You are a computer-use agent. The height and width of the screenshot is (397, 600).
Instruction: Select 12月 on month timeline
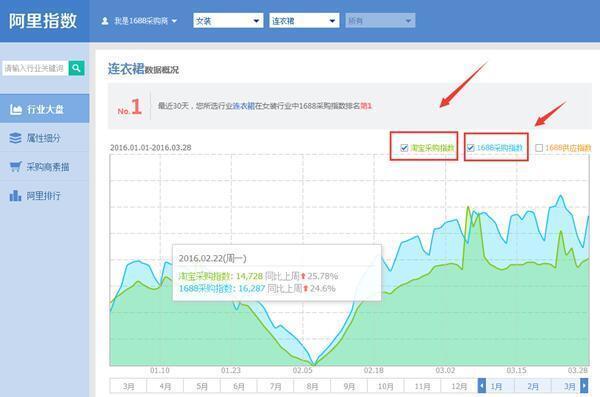[459, 386]
